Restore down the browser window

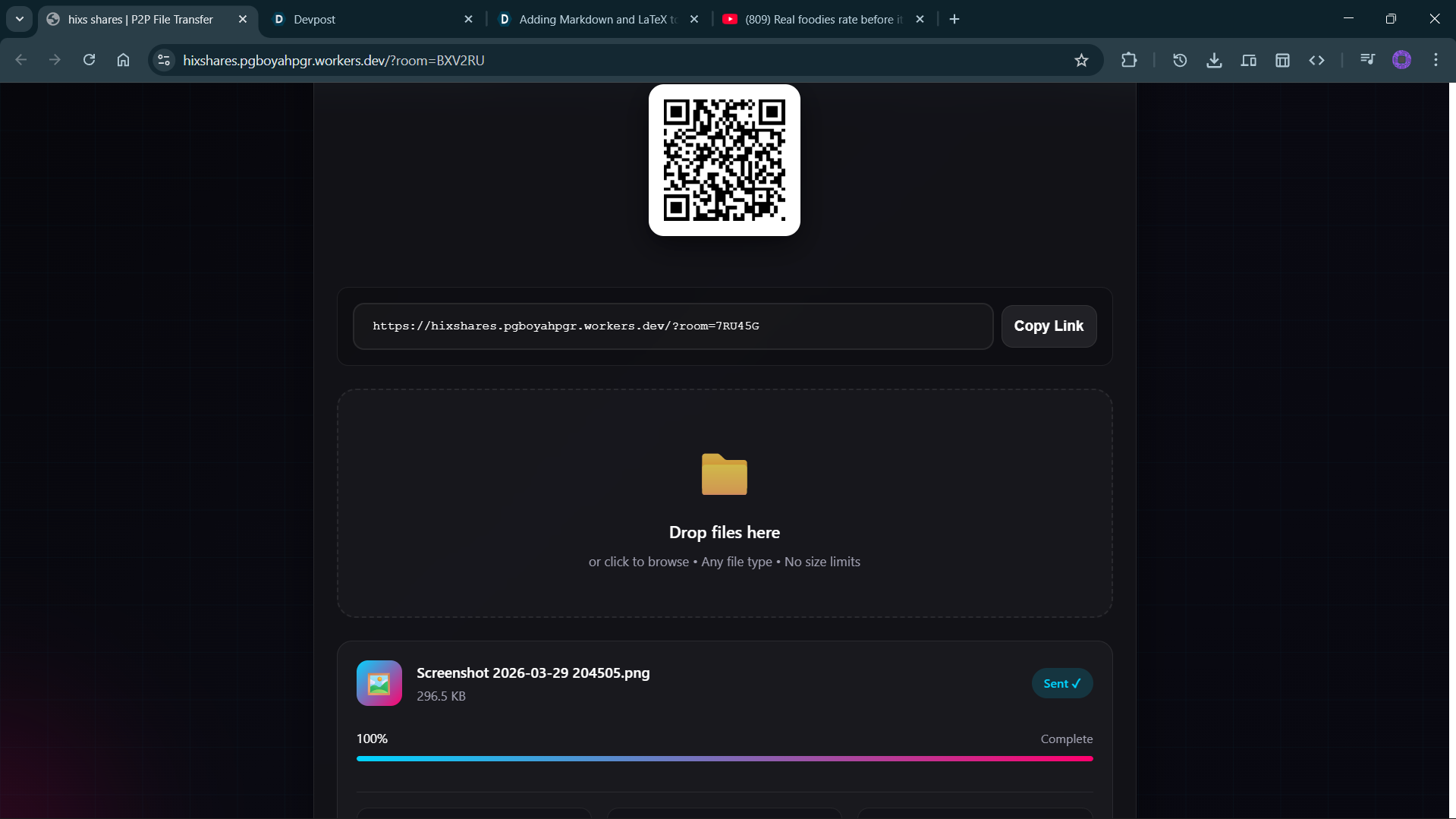pos(1391,19)
